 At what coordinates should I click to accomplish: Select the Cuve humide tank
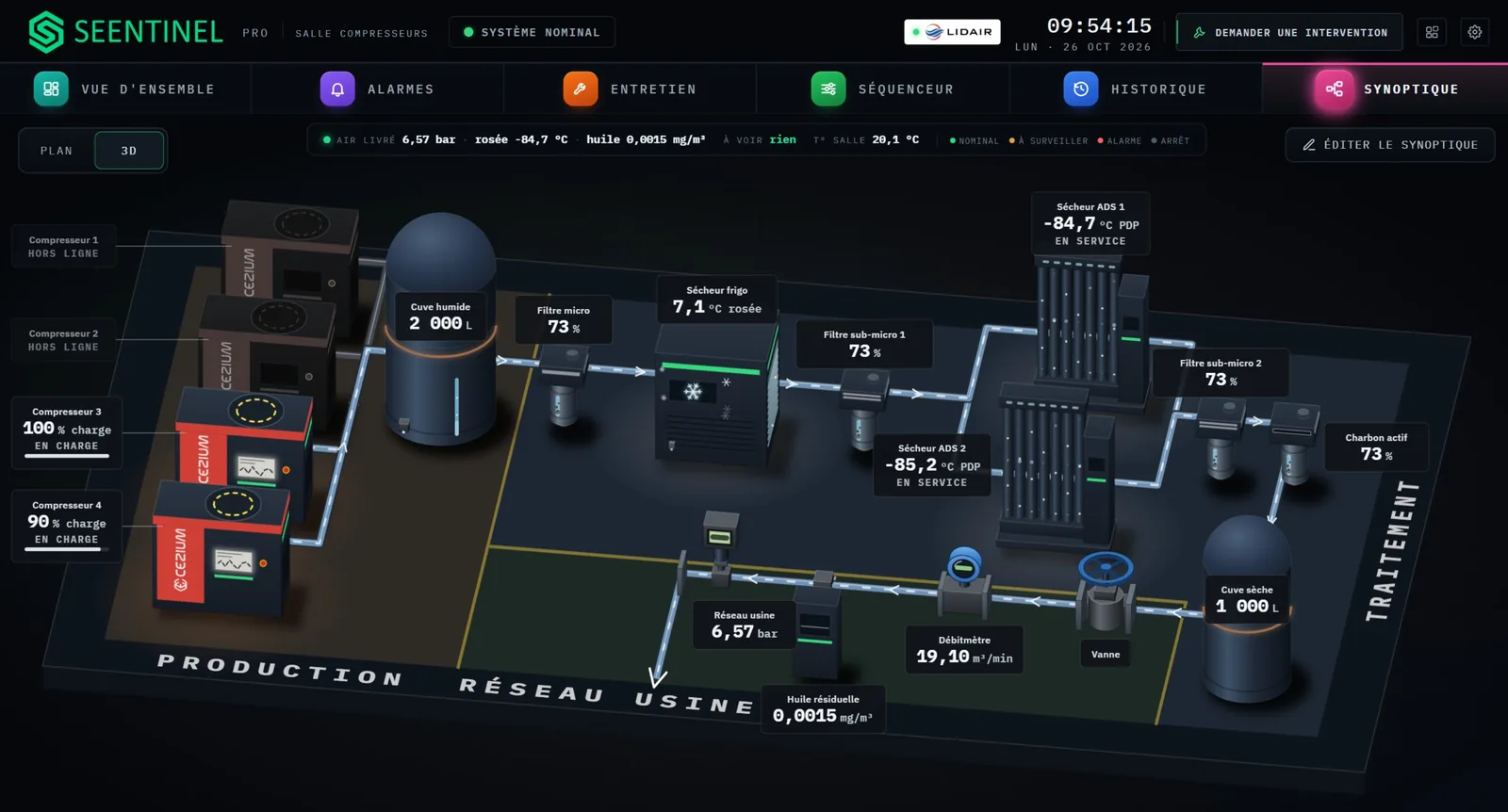pyautogui.click(x=440, y=330)
